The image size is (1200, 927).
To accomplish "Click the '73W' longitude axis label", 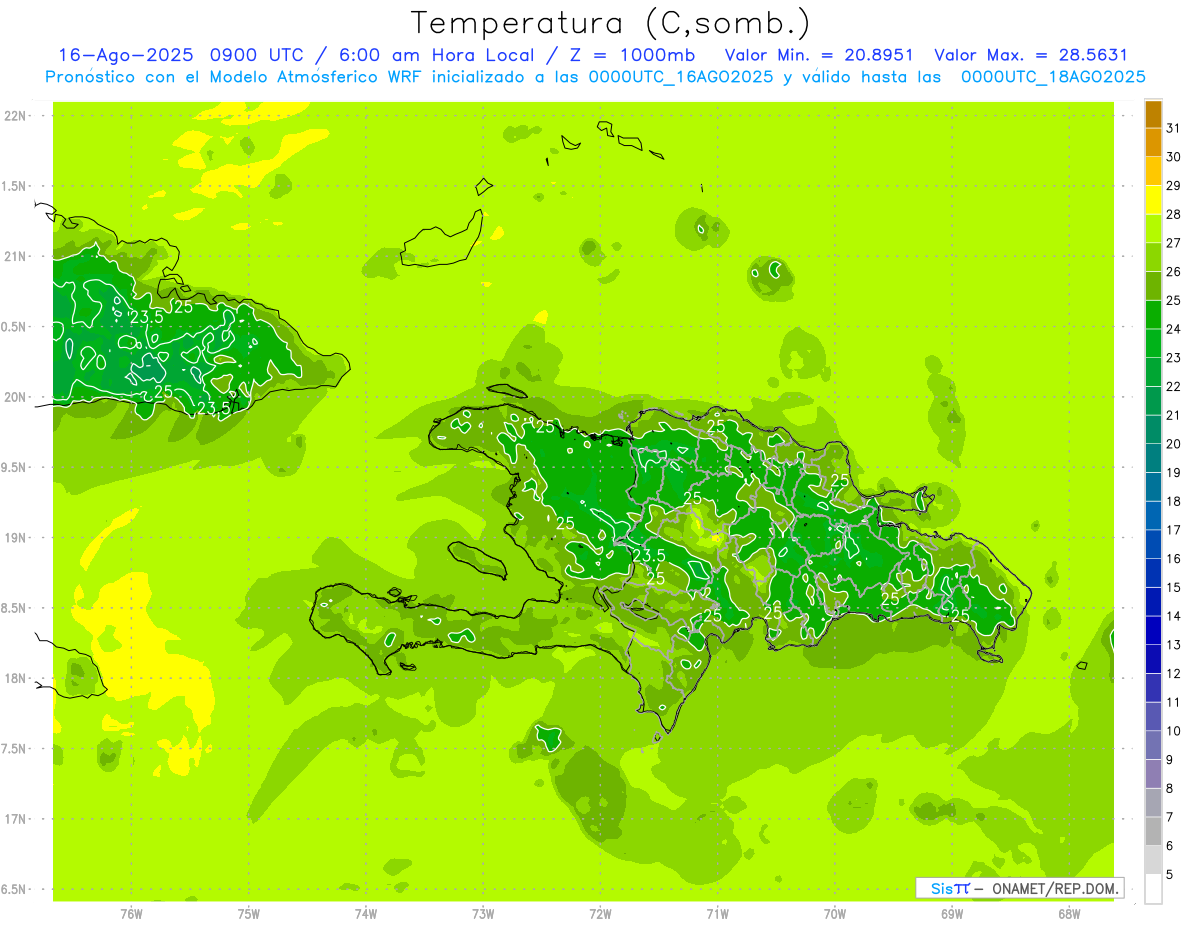I will click(483, 914).
